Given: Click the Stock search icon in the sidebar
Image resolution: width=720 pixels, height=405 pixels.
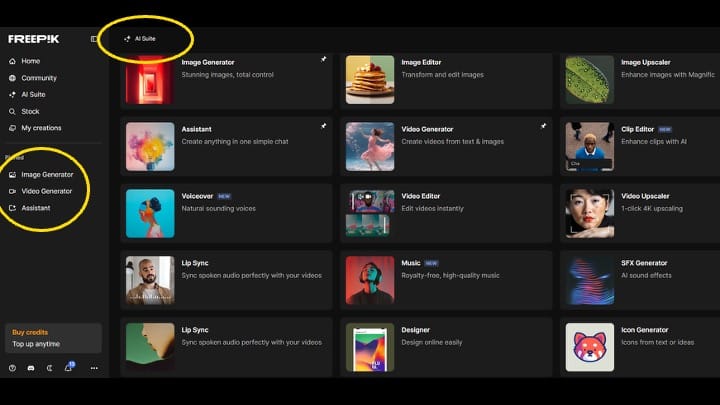Looking at the screenshot, I should (12, 111).
